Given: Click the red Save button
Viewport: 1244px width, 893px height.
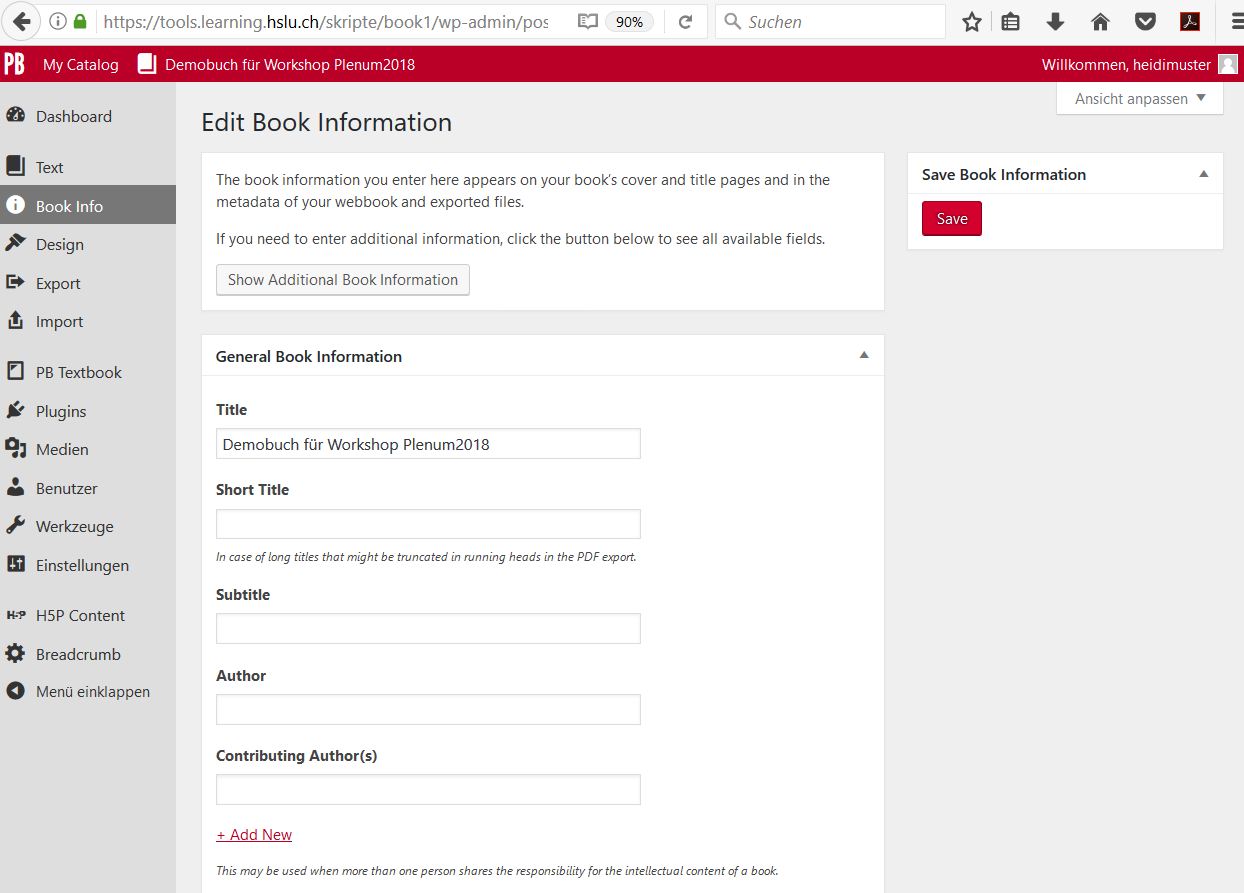Looking at the screenshot, I should click(951, 219).
